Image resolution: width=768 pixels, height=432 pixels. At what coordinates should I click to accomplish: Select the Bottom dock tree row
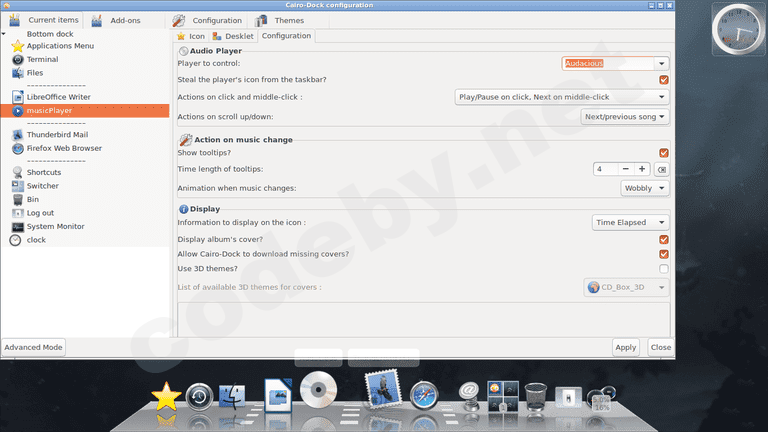click(85, 34)
